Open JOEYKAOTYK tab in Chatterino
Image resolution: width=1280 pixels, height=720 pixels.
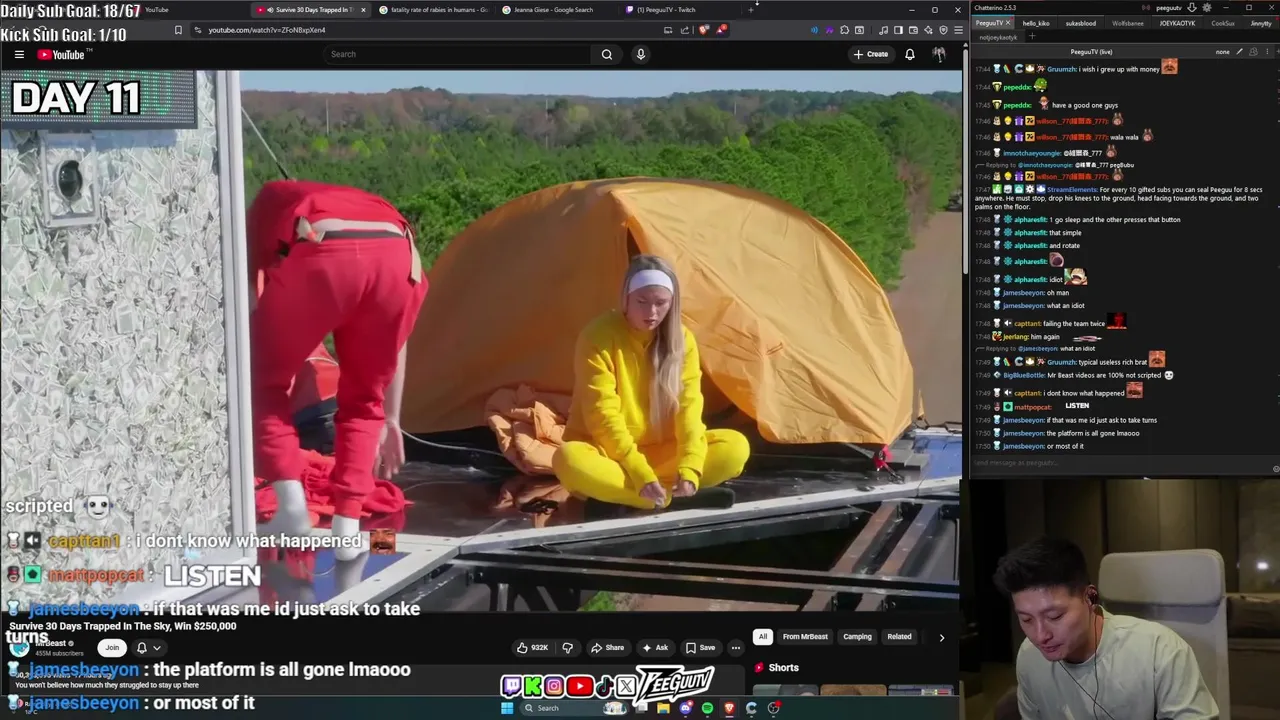[1177, 23]
